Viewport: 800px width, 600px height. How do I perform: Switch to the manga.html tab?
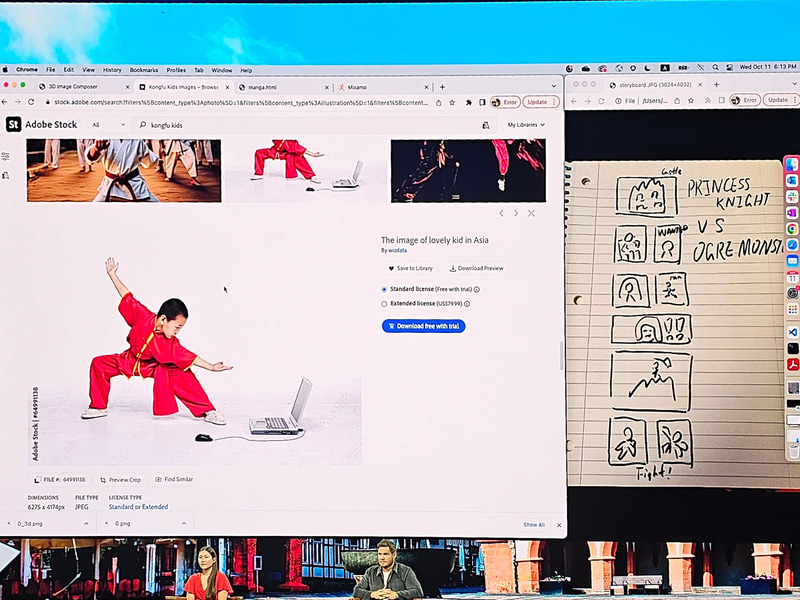pyautogui.click(x=283, y=87)
